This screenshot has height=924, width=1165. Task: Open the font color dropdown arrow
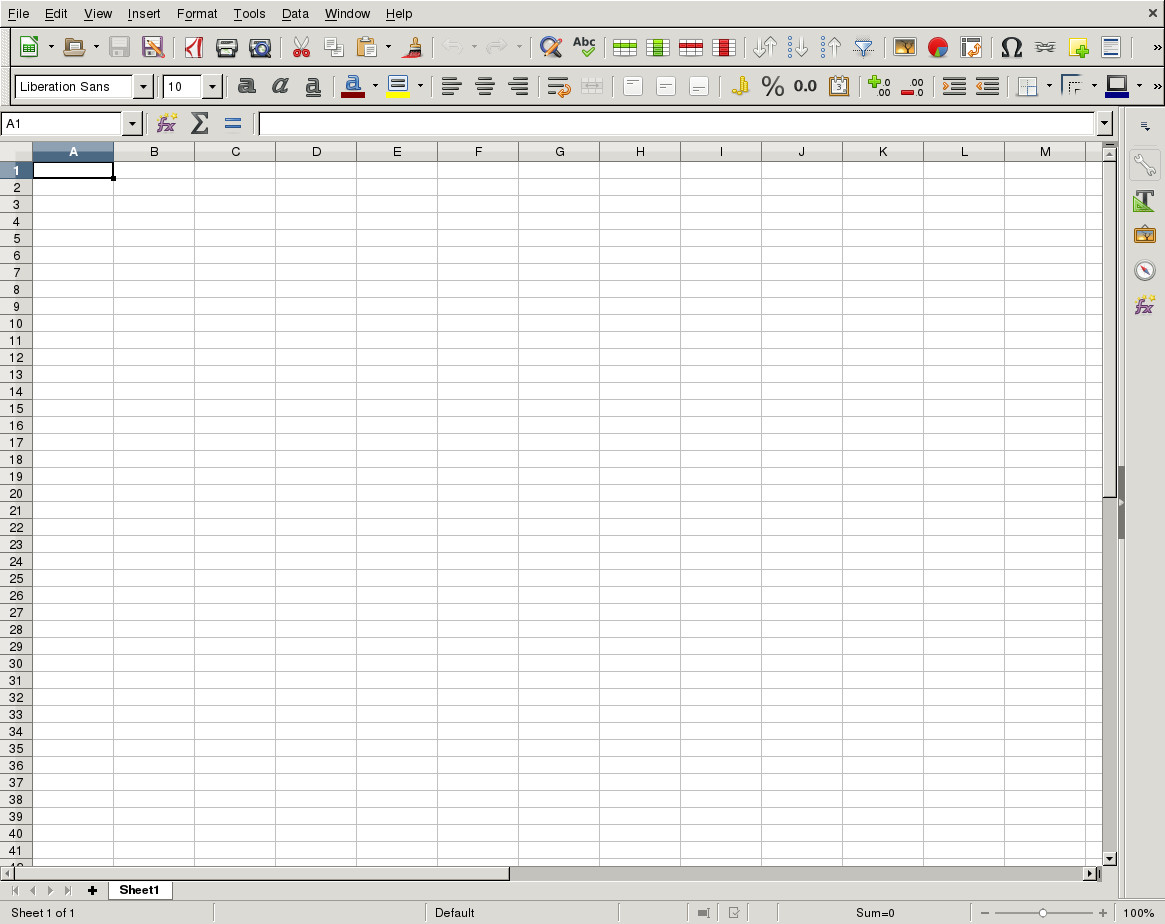(x=375, y=86)
